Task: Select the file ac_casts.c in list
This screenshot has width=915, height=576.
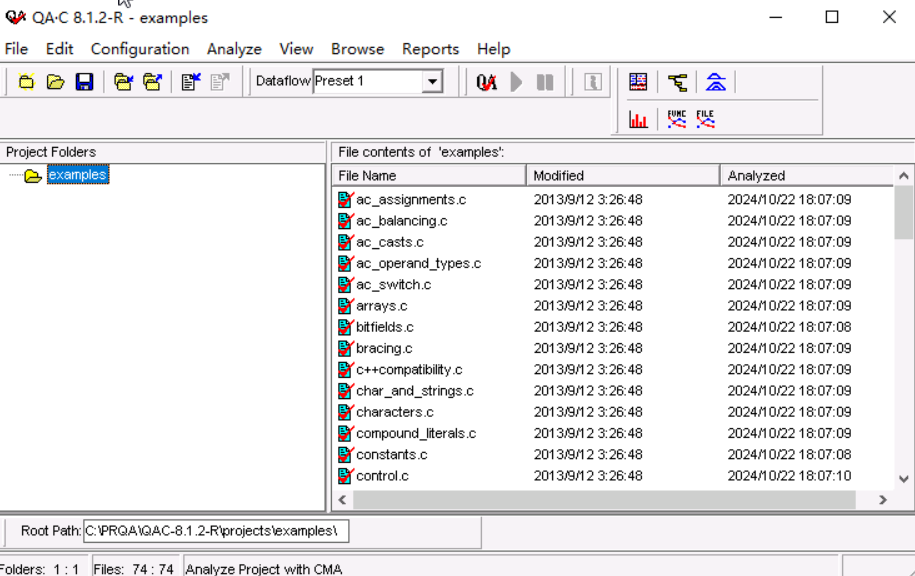Action: point(389,242)
